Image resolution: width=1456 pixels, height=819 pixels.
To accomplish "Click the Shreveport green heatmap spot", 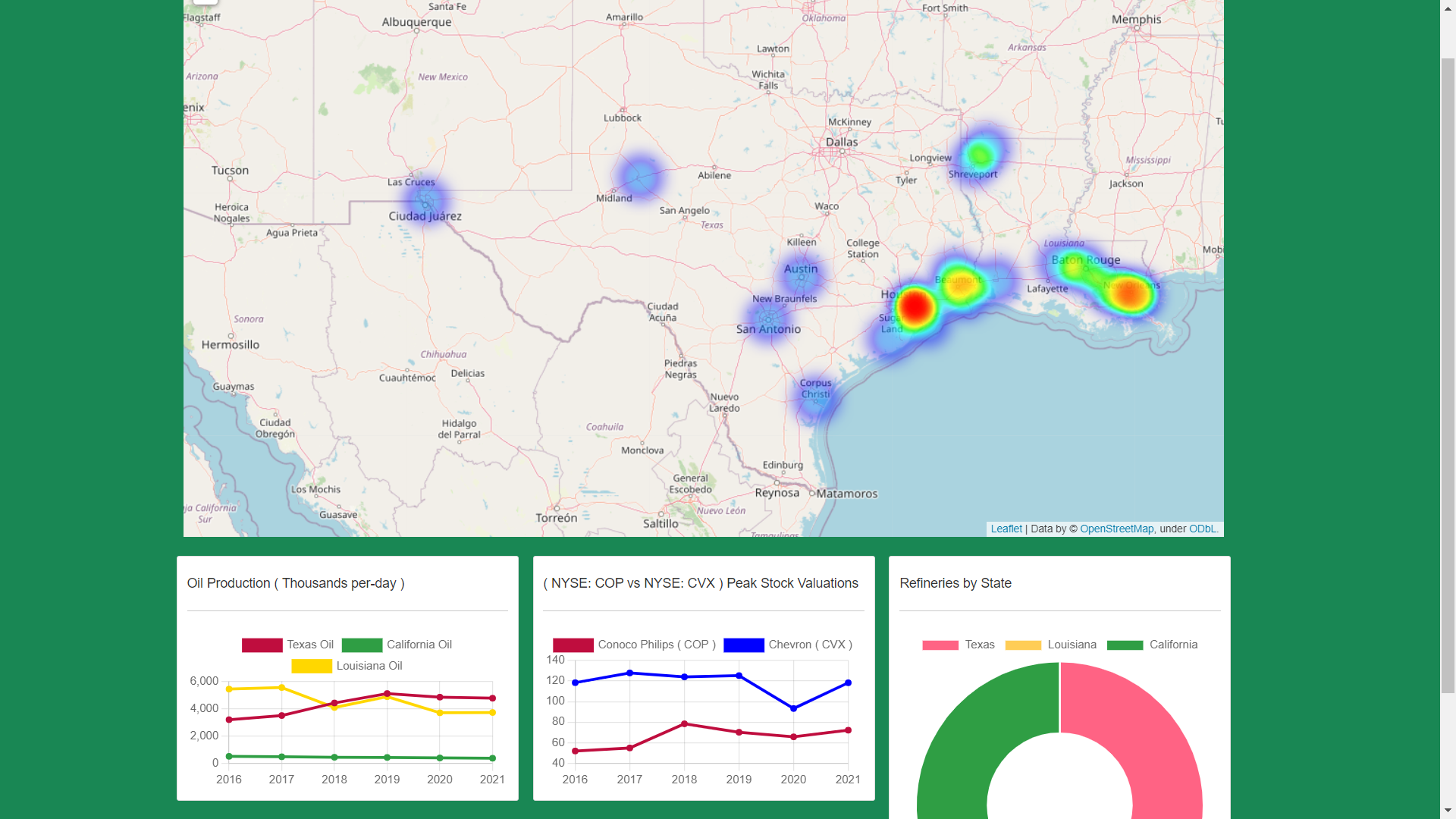I will 980,155.
